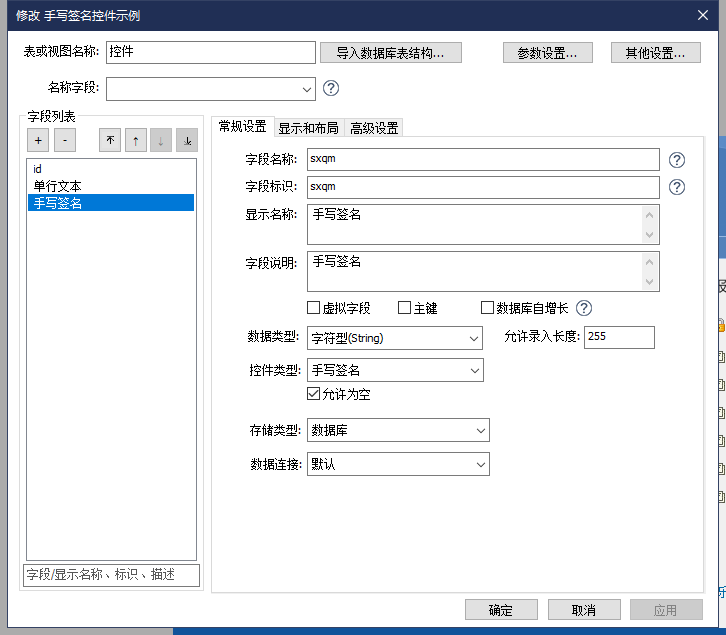Enable the 虚拟字段 checkbox

pos(314,308)
